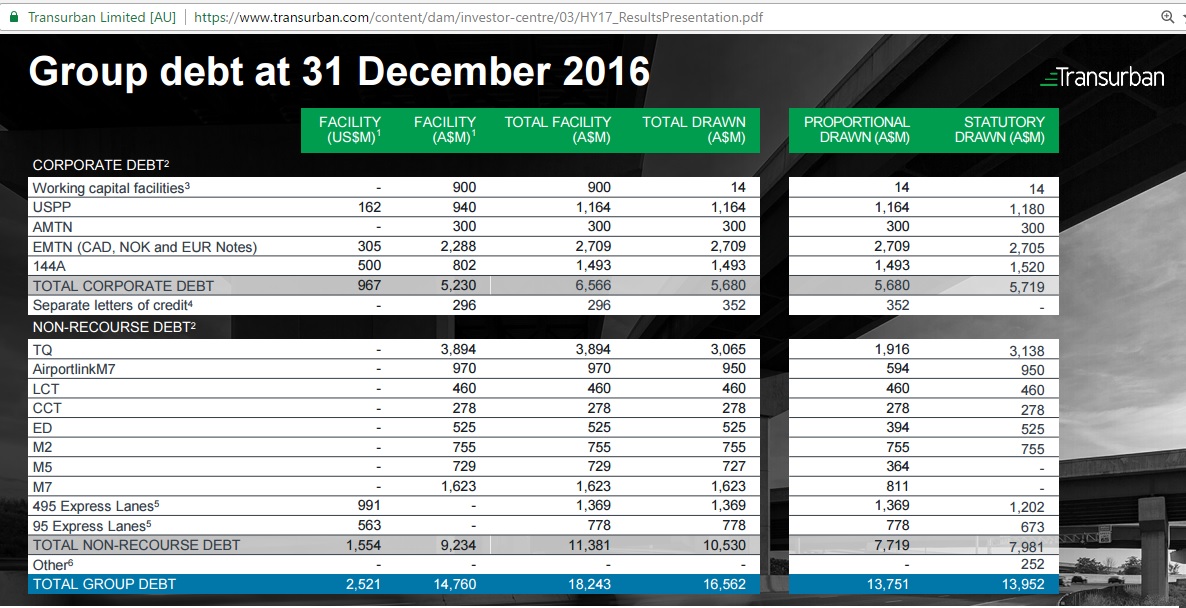This screenshot has width=1186, height=608.
Task: Click the 'ED' row label
Action: click(x=42, y=428)
